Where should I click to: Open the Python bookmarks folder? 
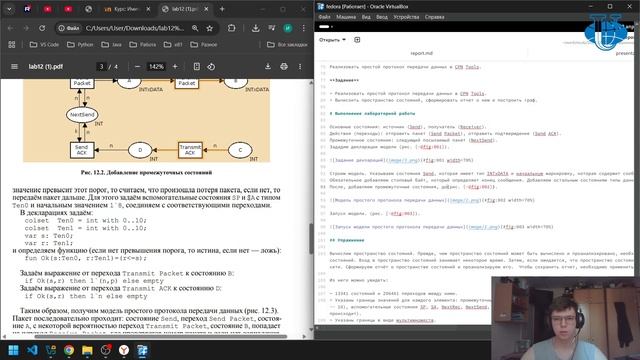pos(80,44)
